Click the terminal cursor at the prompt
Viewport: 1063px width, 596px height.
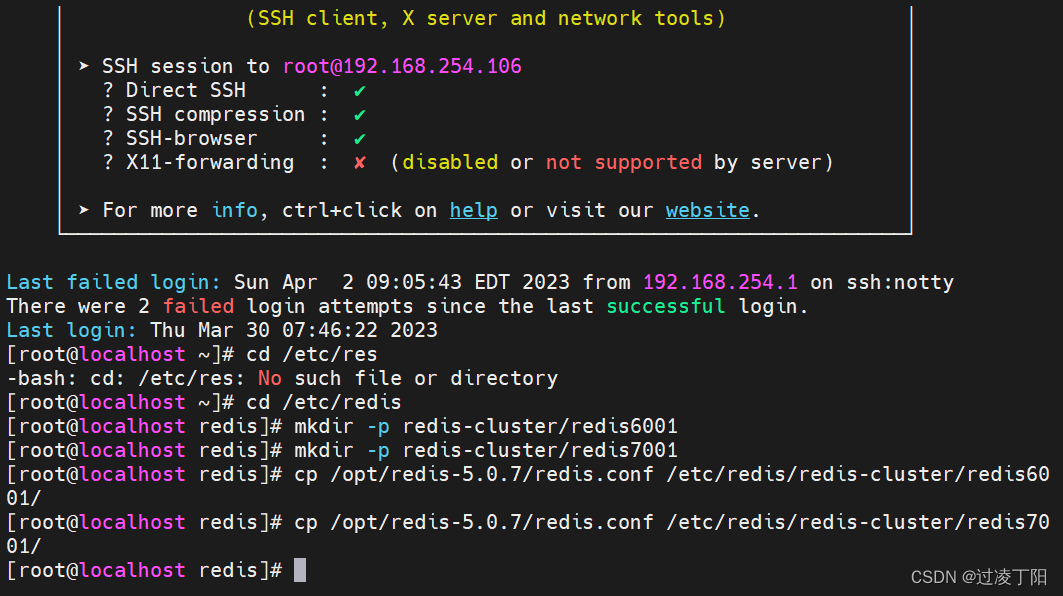(x=300, y=570)
